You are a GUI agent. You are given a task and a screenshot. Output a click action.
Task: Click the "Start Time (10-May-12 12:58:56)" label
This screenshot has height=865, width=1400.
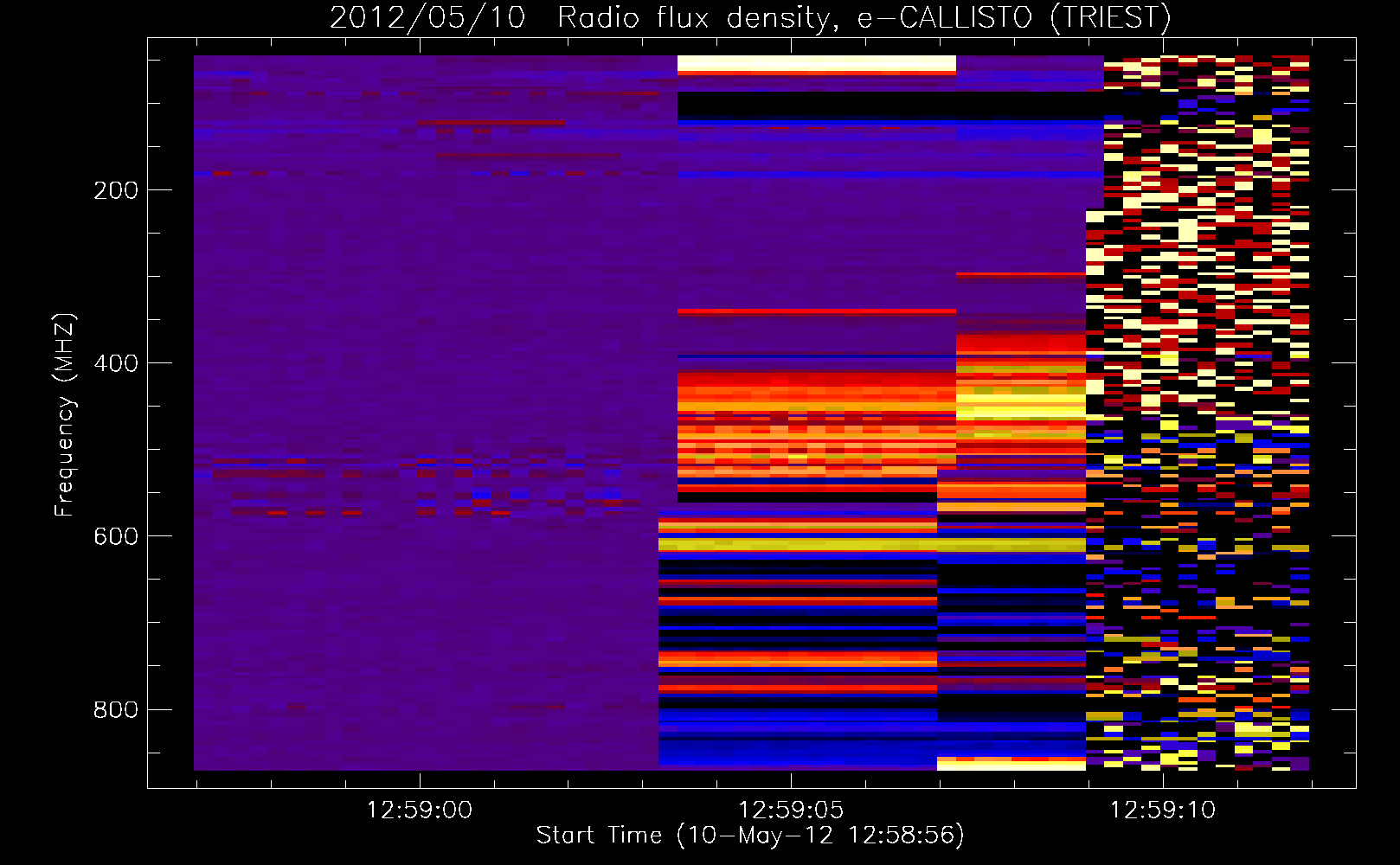coord(750,836)
